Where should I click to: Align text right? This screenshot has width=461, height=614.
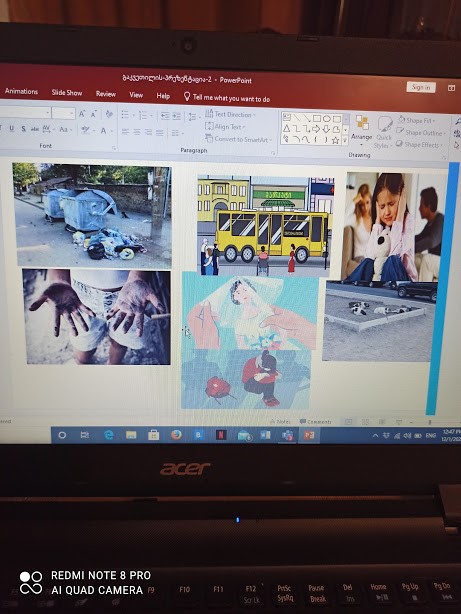point(148,133)
